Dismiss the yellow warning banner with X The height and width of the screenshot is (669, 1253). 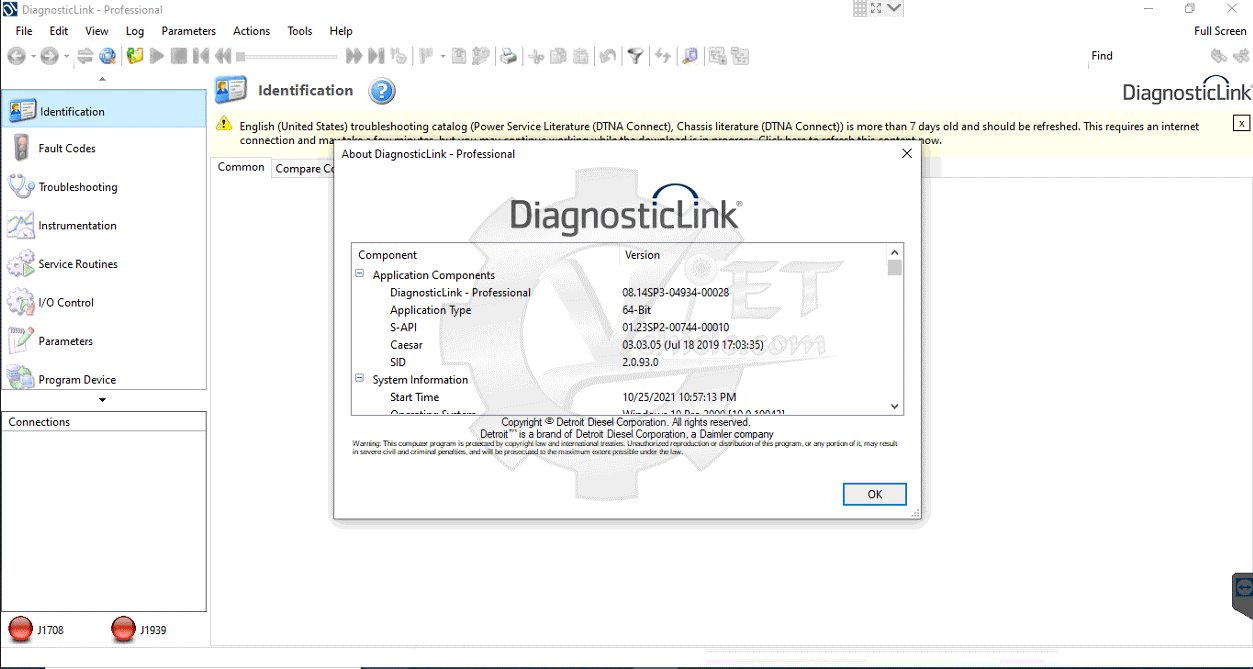[1241, 123]
